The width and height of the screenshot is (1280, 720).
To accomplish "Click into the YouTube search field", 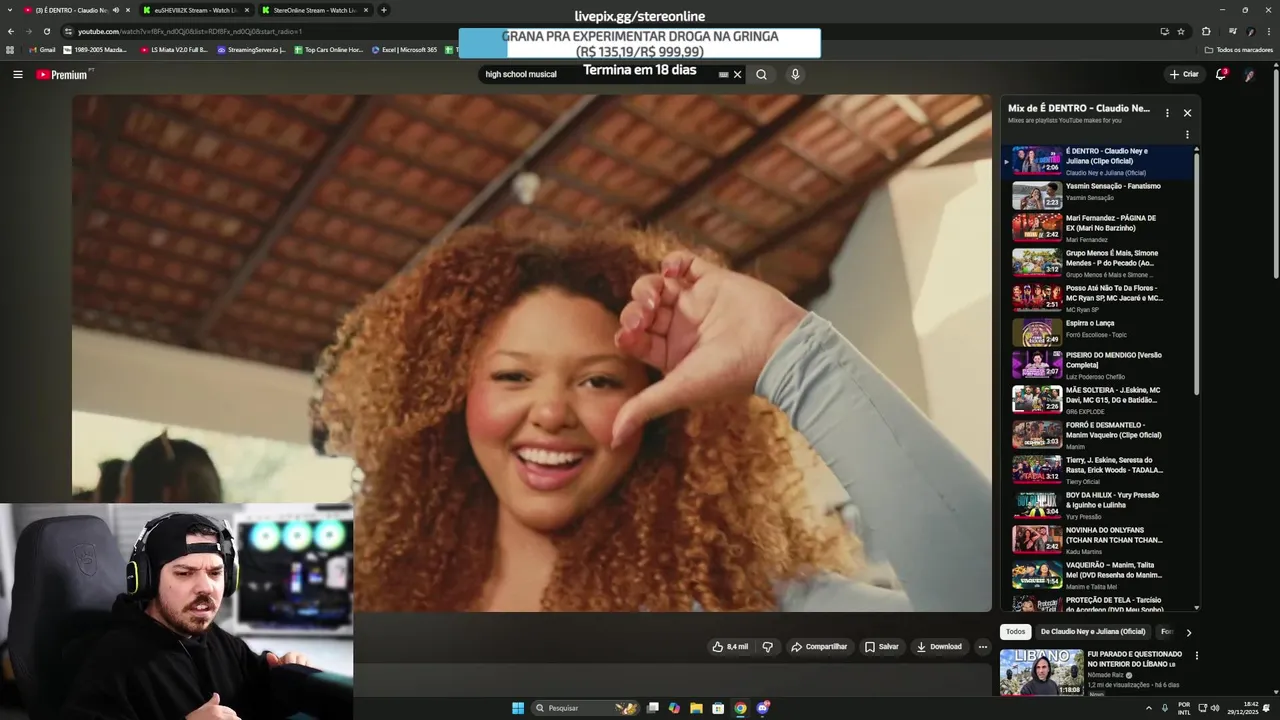I will [x=600, y=74].
